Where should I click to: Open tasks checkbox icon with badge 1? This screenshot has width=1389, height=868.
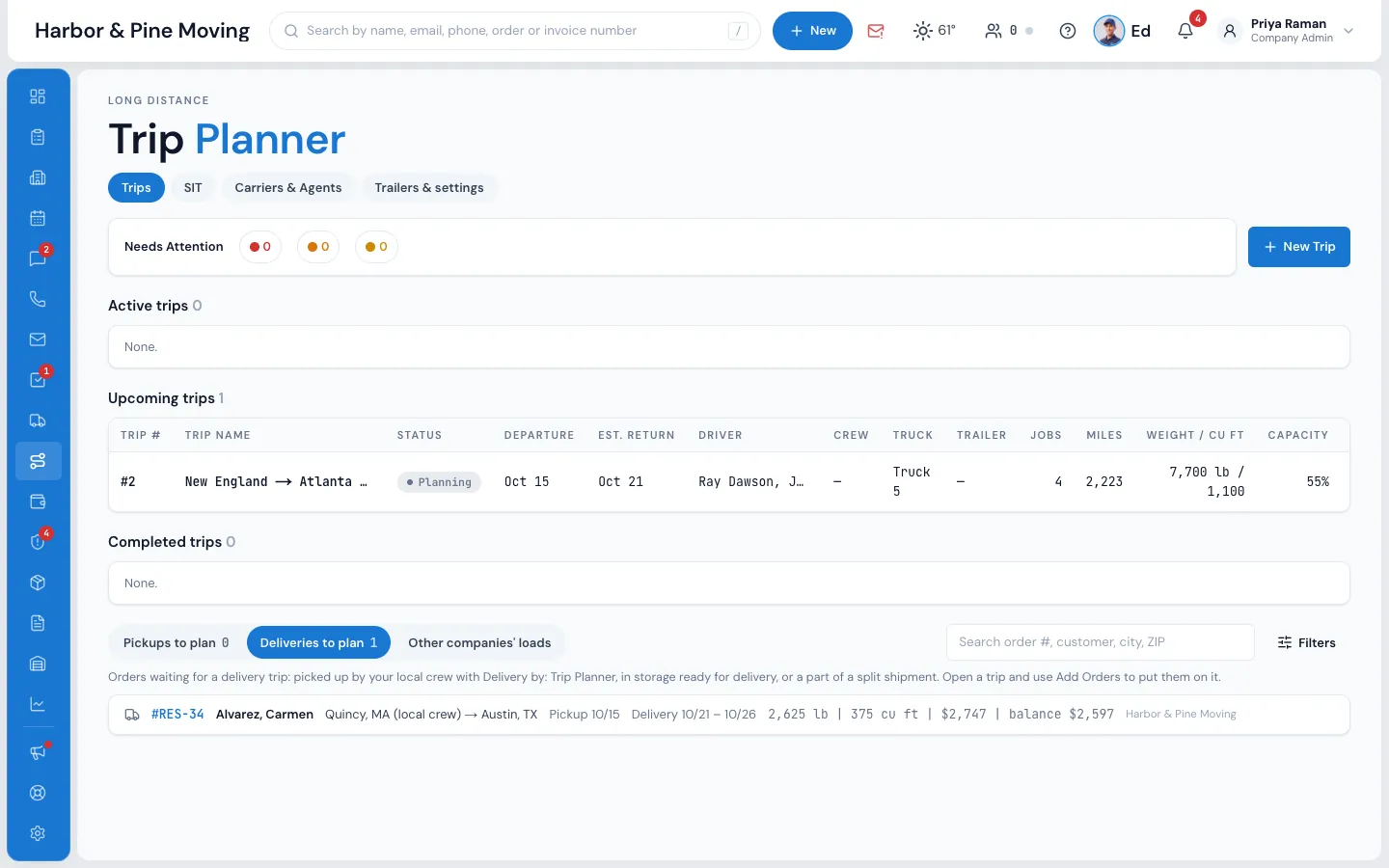[x=38, y=380]
